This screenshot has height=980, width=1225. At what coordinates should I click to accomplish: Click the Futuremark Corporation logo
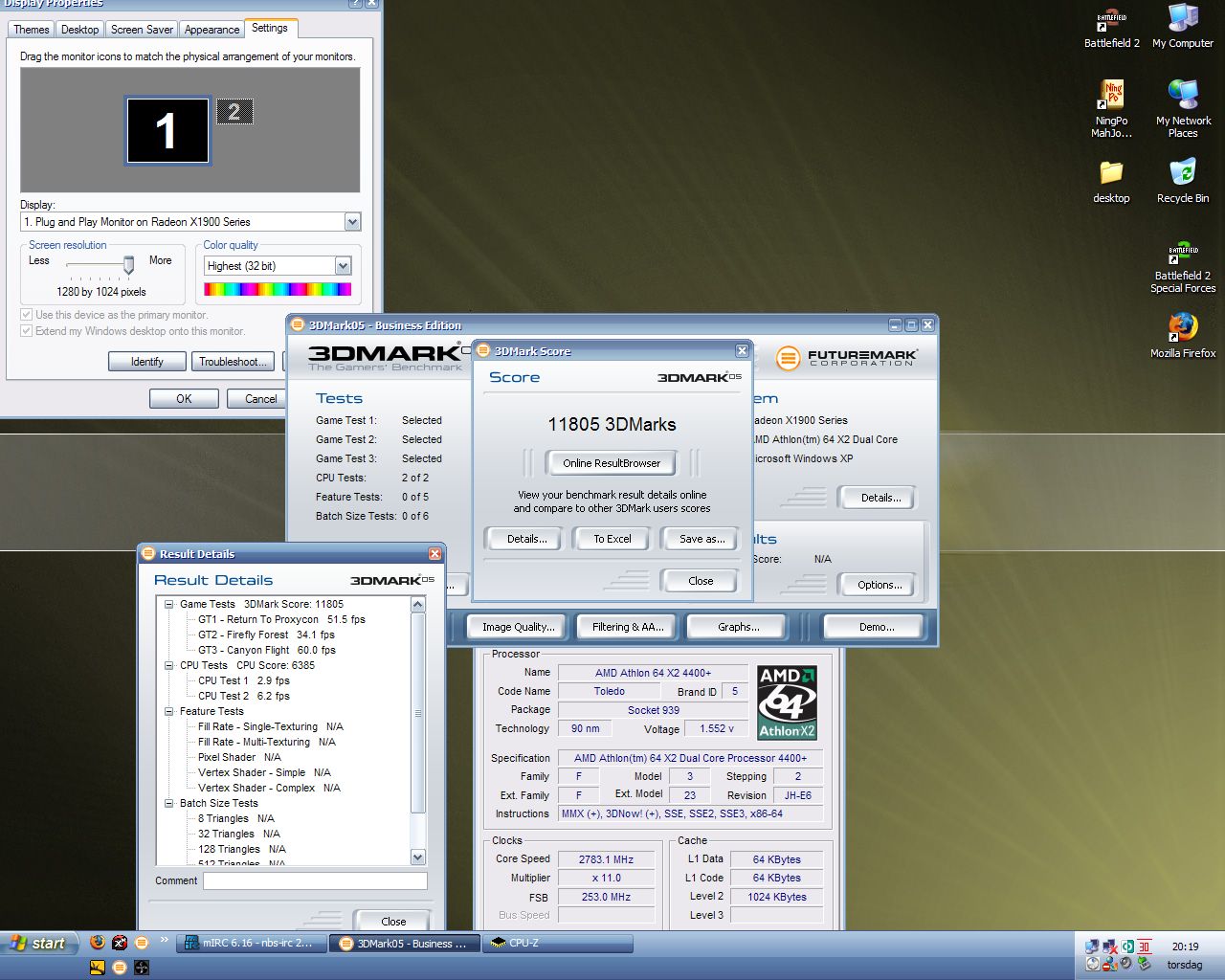click(847, 358)
